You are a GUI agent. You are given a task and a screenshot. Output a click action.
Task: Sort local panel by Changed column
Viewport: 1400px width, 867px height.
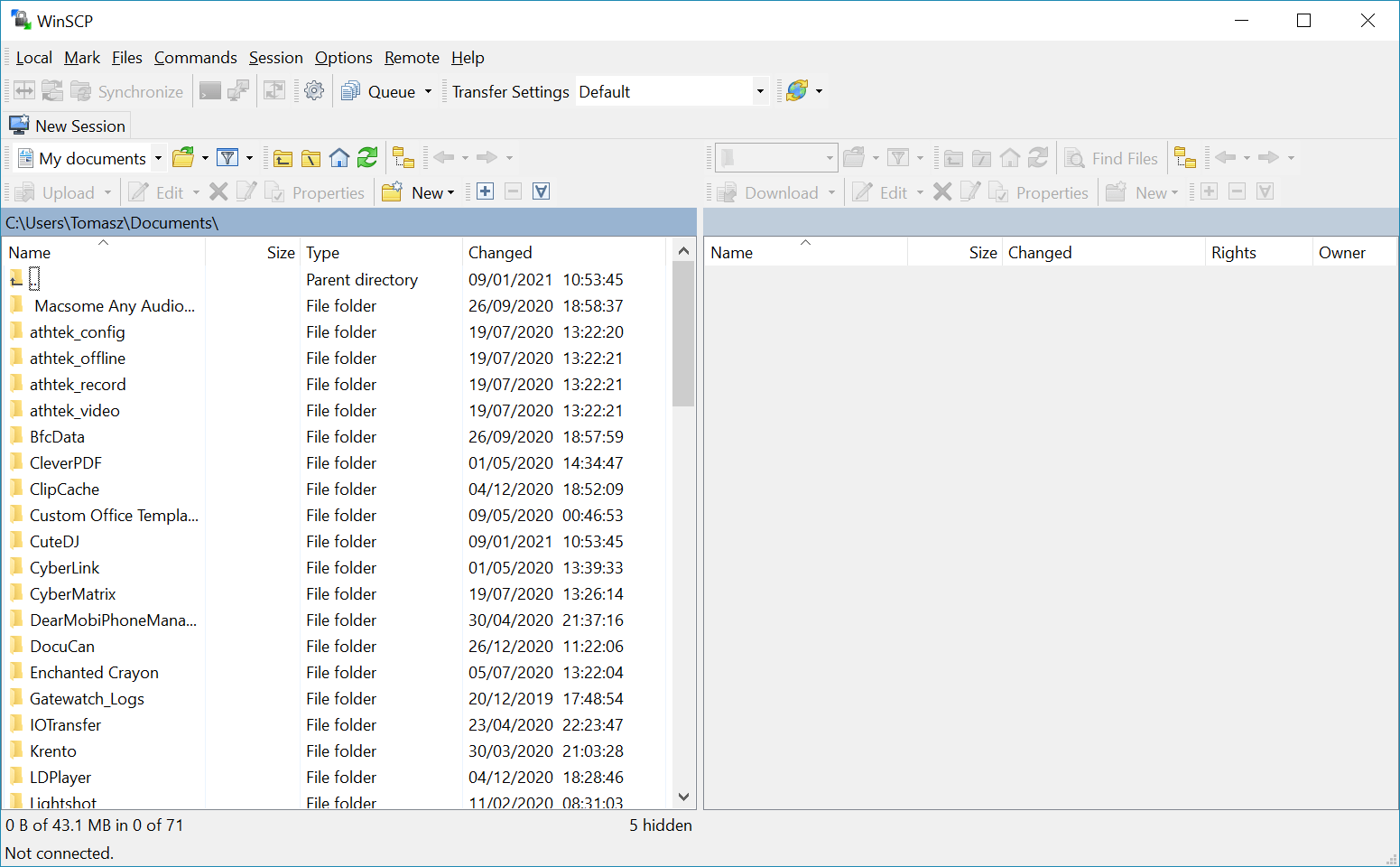pos(565,253)
